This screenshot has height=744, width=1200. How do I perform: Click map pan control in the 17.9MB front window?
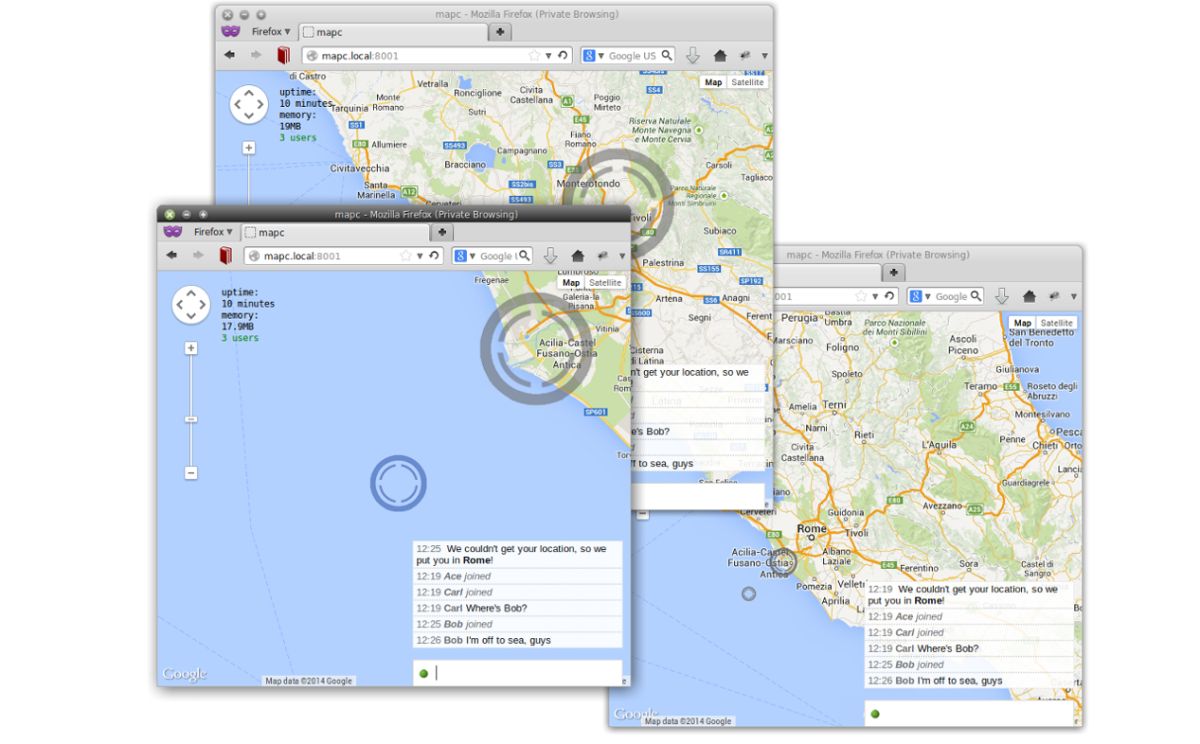tap(191, 304)
